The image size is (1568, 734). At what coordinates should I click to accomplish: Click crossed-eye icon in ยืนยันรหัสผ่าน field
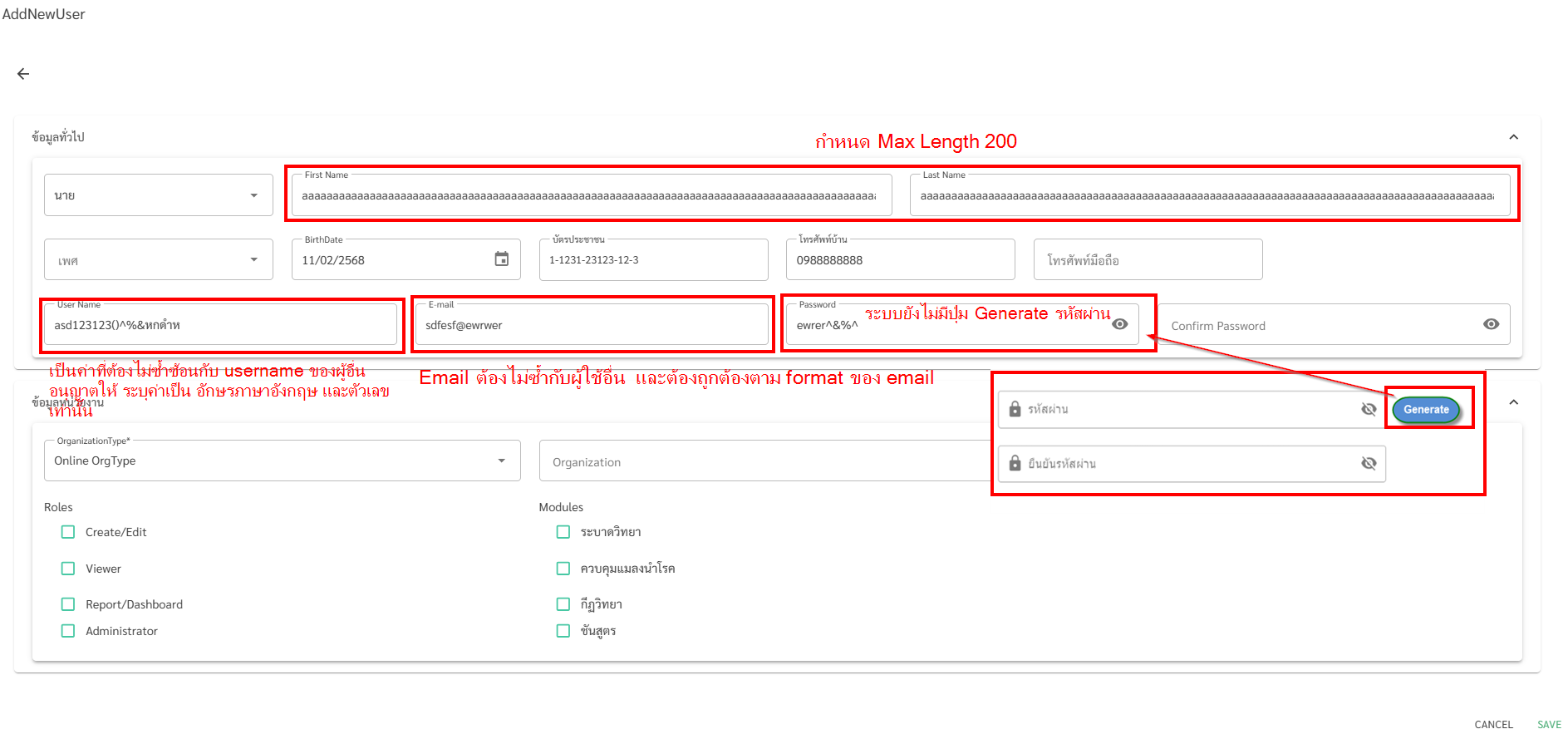click(x=1369, y=463)
